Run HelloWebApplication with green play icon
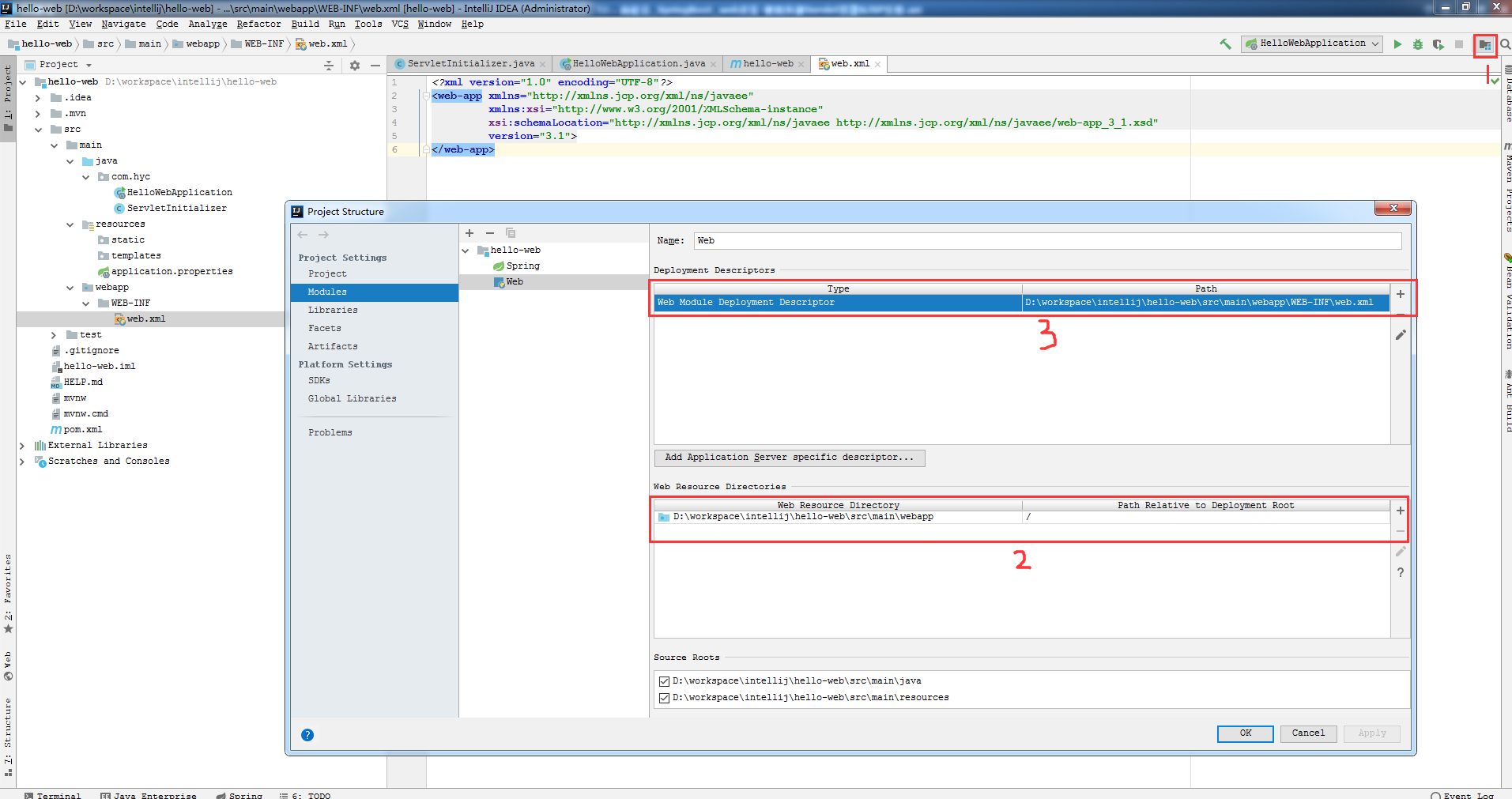1512x799 pixels. pyautogui.click(x=1397, y=44)
